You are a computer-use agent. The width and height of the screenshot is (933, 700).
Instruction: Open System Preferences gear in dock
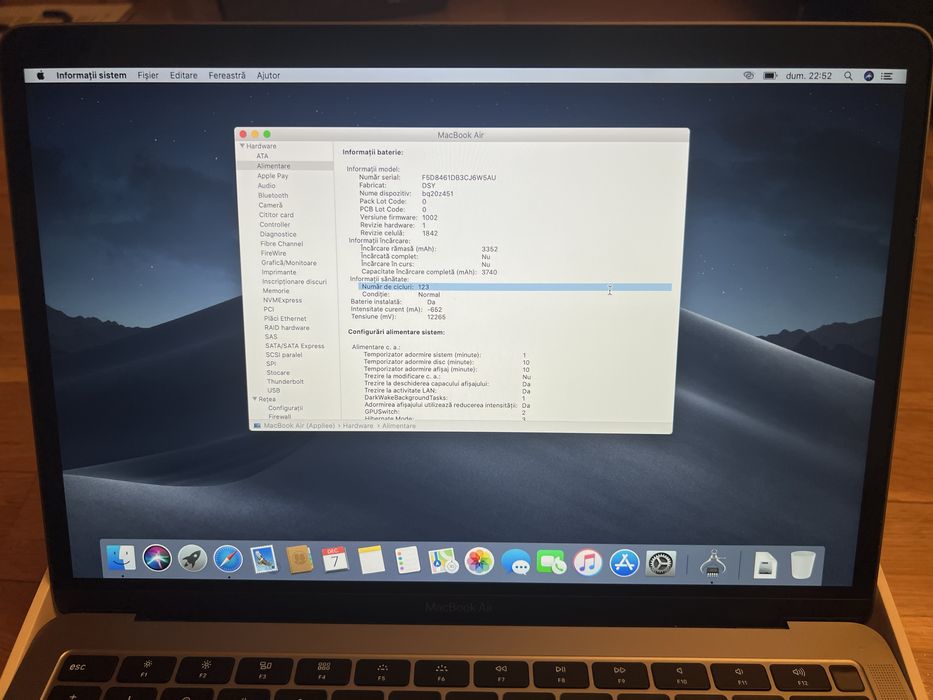[660, 563]
